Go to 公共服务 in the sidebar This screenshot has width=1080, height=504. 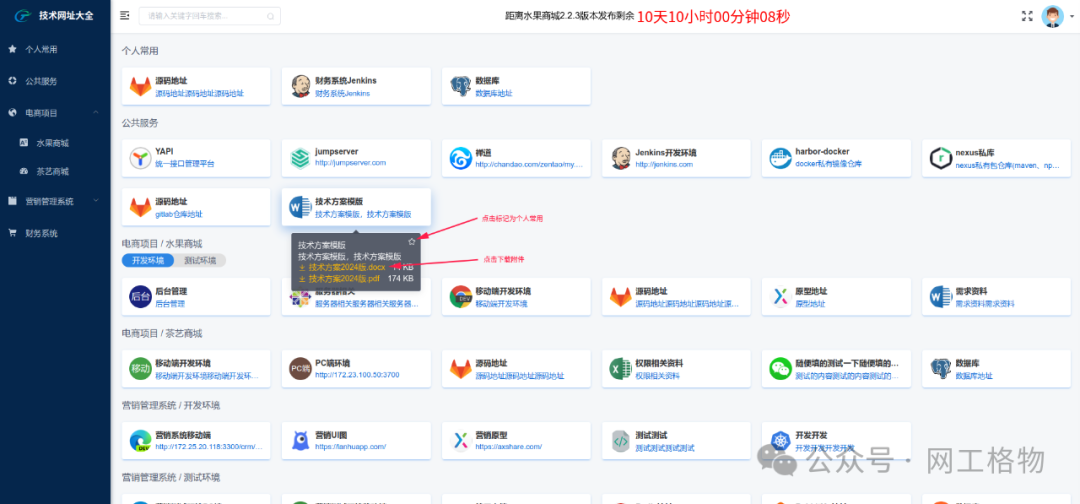pyautogui.click(x=55, y=81)
